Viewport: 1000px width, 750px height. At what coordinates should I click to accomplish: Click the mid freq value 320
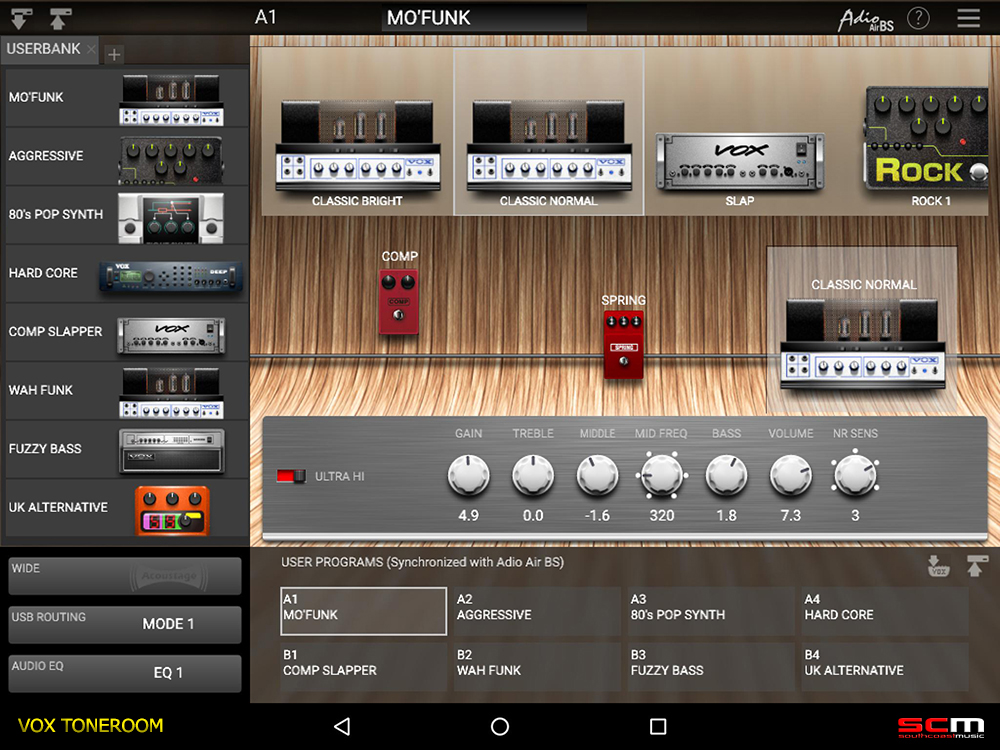(x=661, y=515)
